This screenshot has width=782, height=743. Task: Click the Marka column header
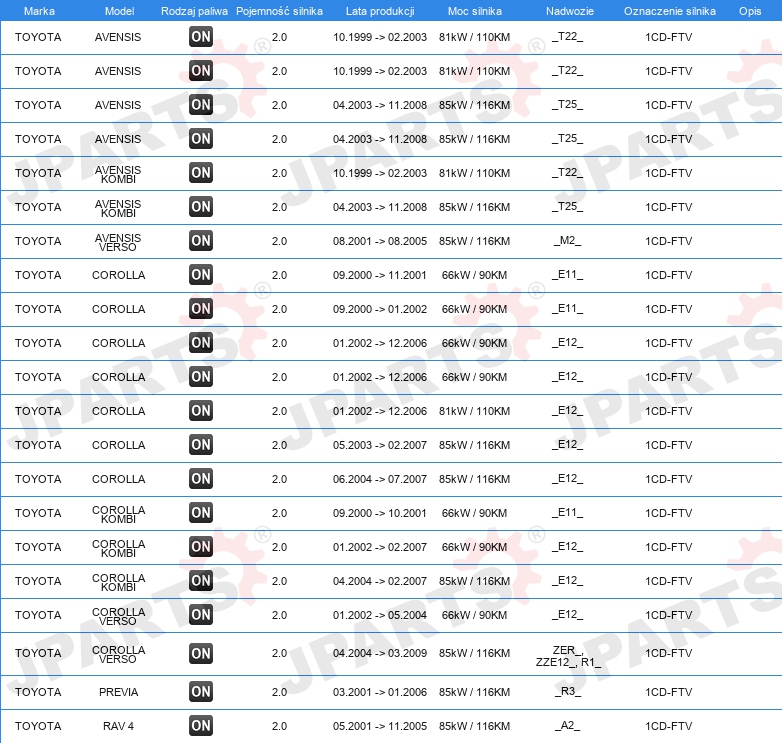tap(39, 11)
